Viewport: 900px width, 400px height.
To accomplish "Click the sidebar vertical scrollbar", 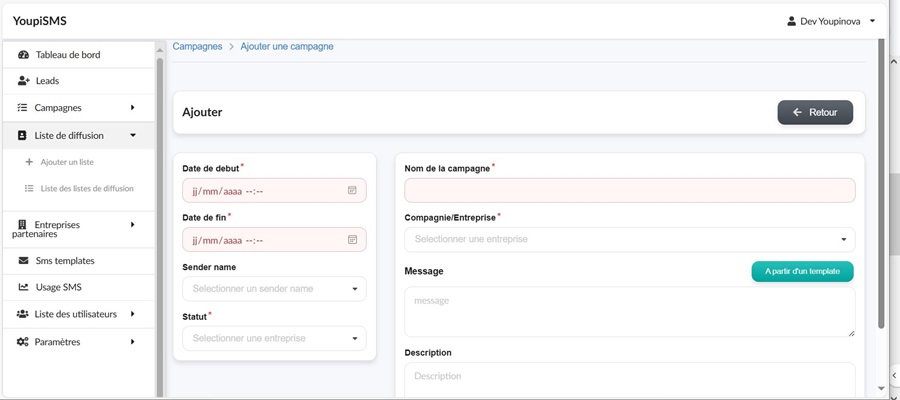I will click(x=159, y=227).
